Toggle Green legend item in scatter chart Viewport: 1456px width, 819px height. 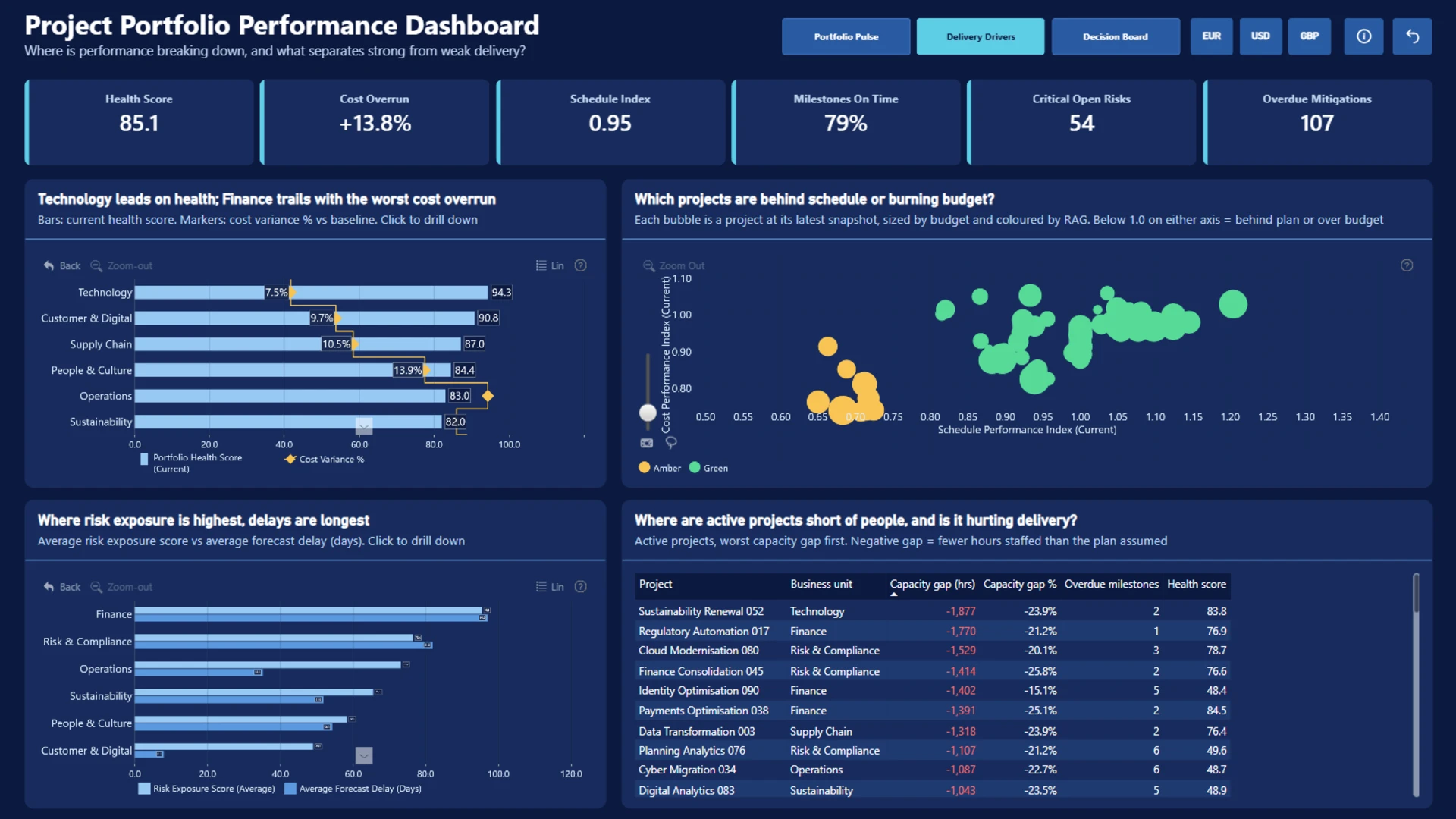pyautogui.click(x=708, y=468)
